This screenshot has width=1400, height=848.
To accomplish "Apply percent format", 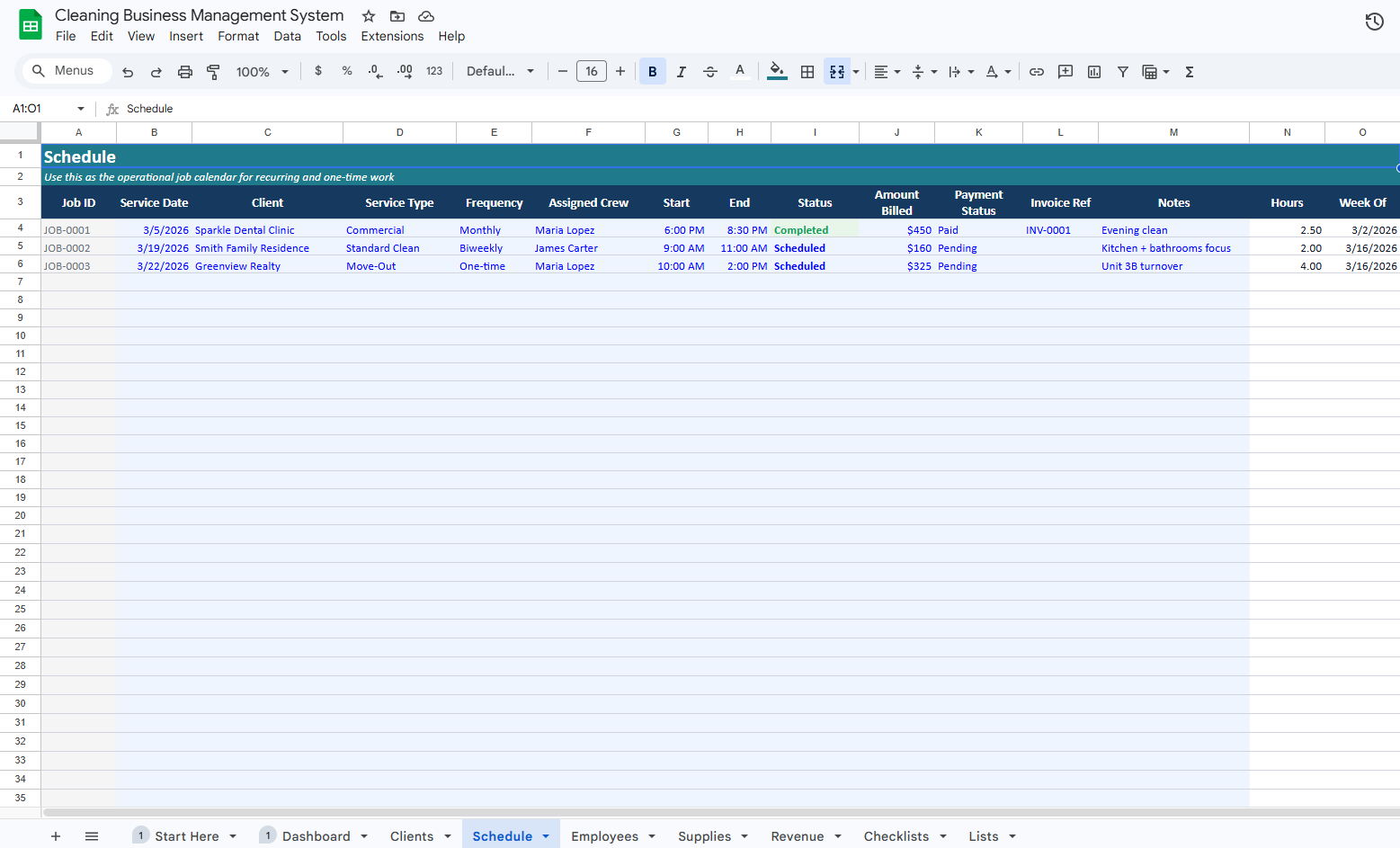I will 347,71.
